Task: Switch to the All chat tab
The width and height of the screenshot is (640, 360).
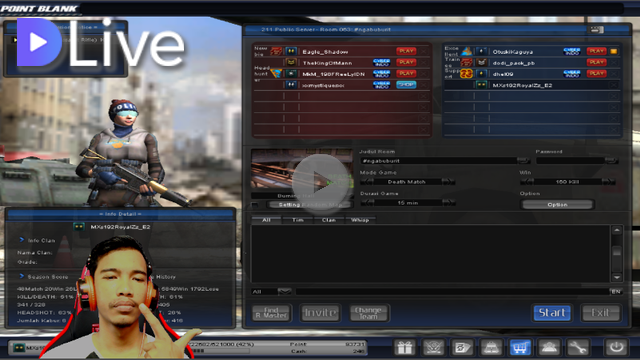Action: (266, 220)
